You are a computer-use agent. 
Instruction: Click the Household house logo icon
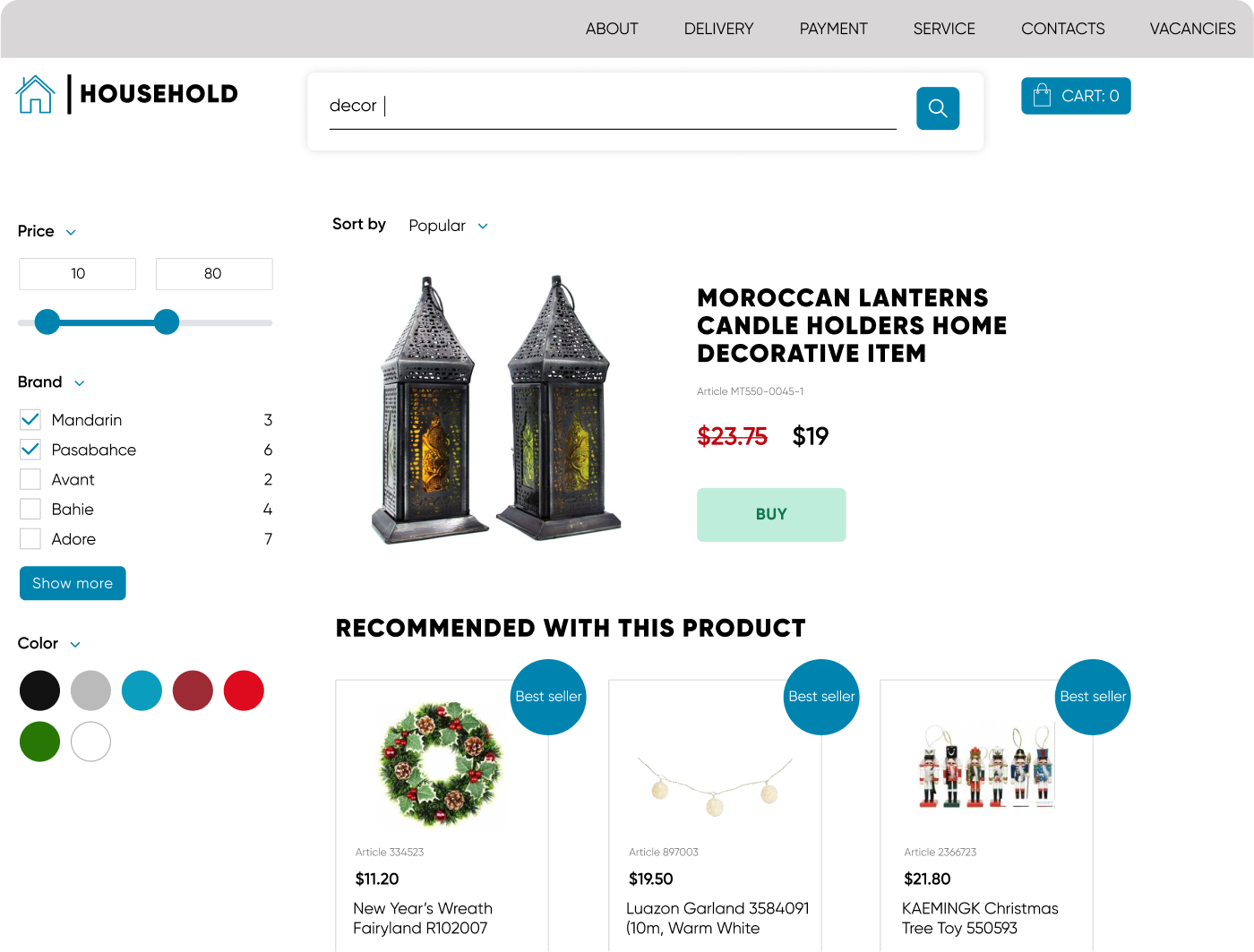pos(36,94)
